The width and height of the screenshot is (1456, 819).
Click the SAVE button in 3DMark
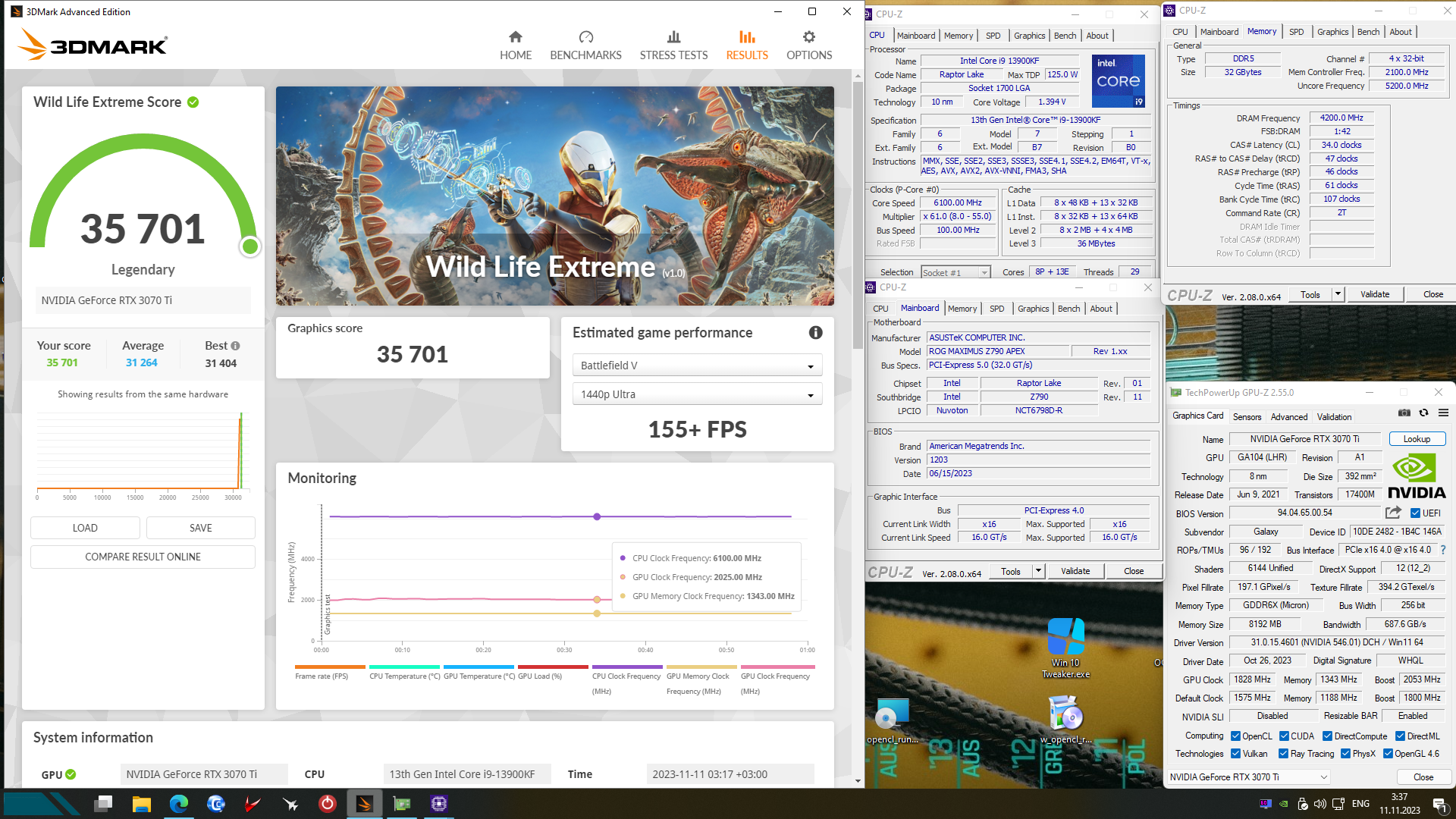click(x=201, y=528)
